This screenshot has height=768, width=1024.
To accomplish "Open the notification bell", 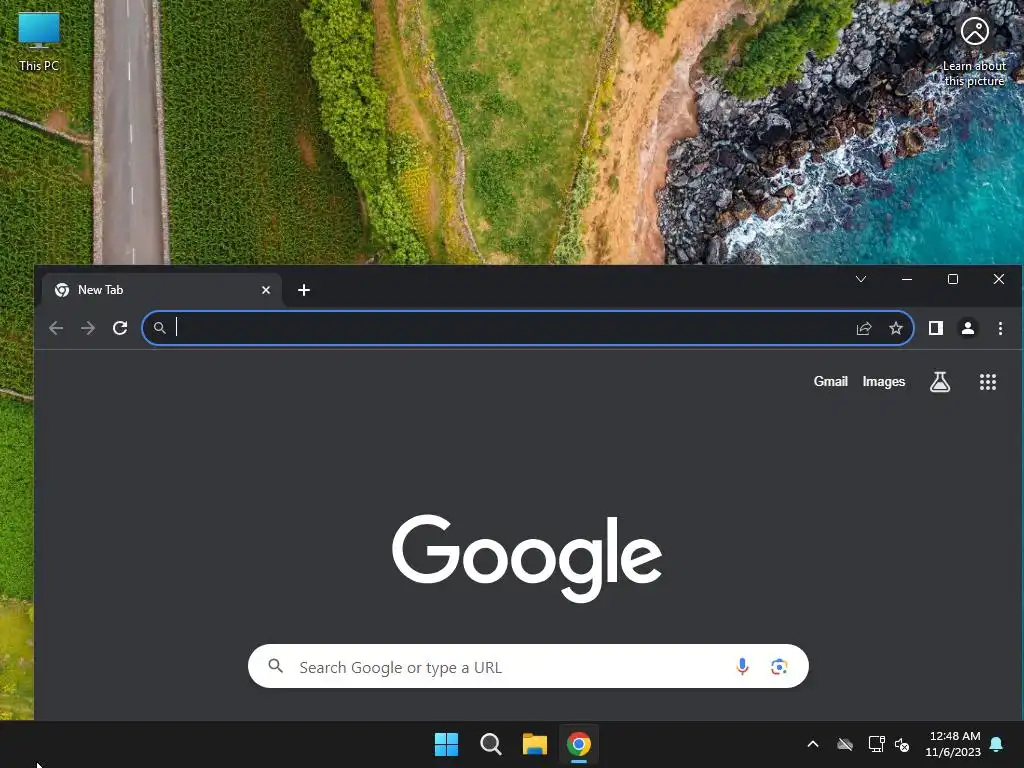I will click(997, 744).
